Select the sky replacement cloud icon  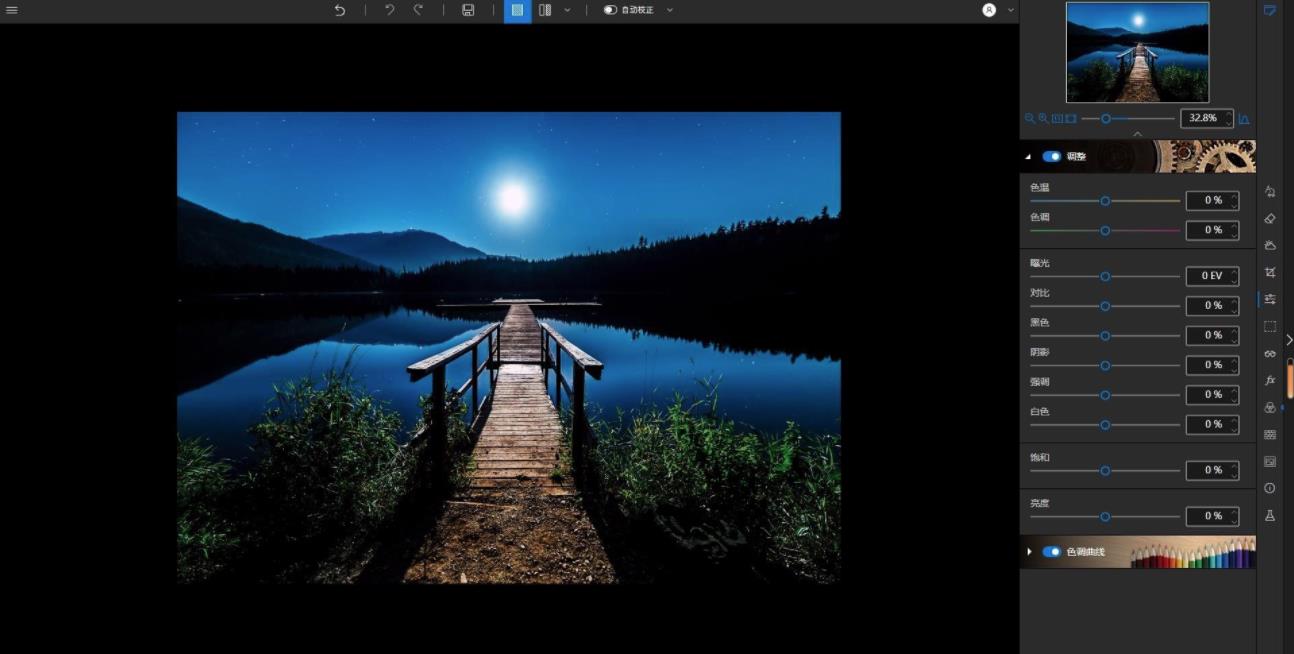tap(1270, 245)
